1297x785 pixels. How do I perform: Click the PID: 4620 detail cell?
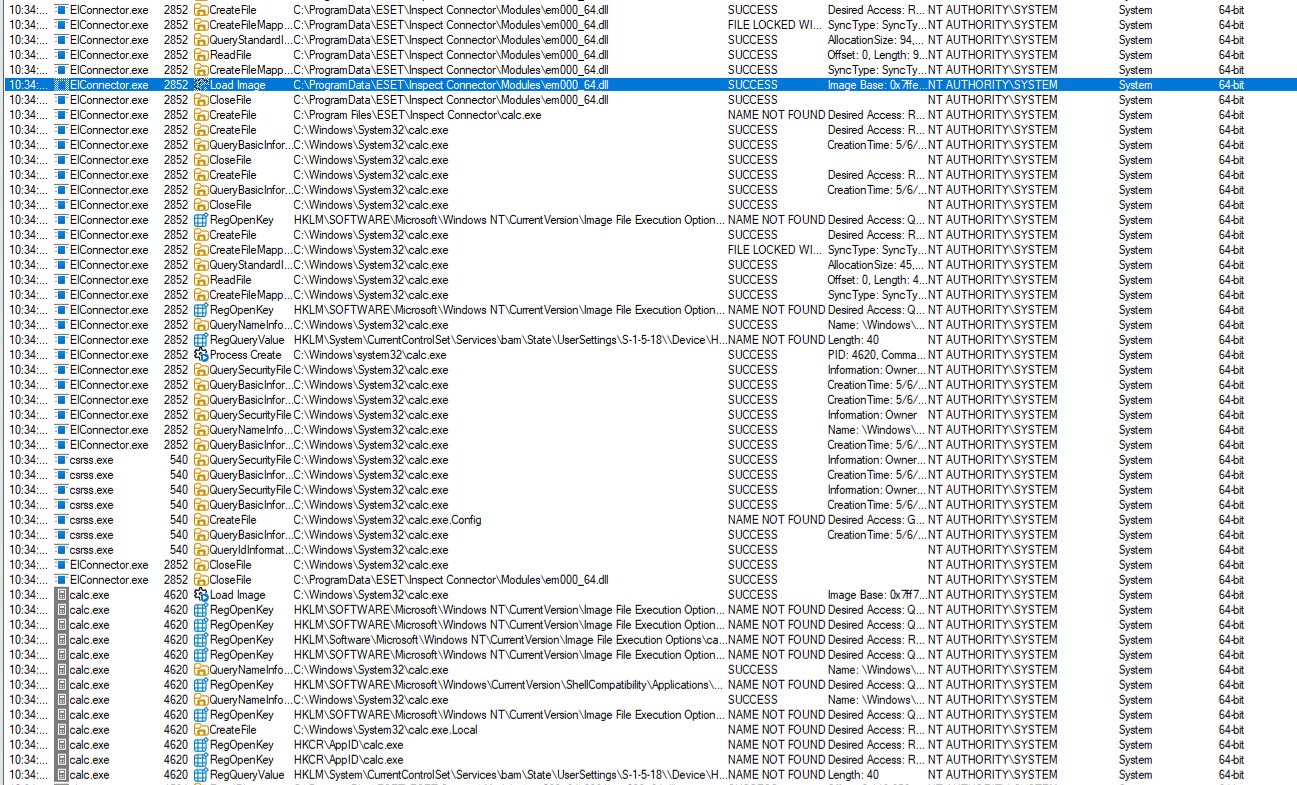point(874,355)
